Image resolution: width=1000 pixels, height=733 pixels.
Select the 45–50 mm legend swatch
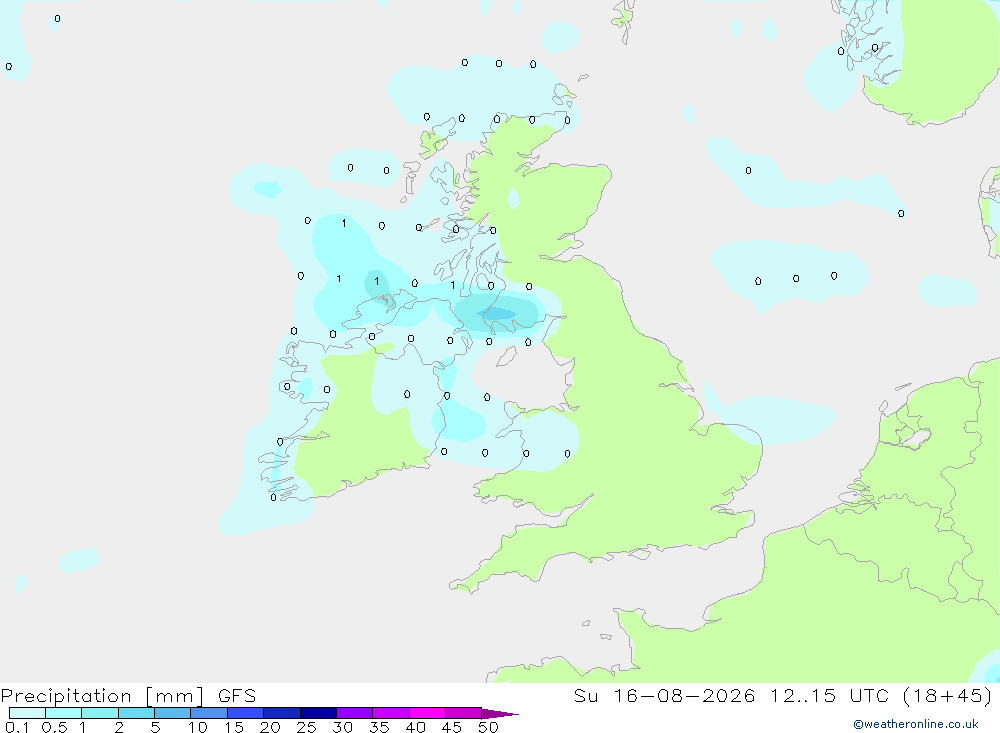click(x=464, y=713)
